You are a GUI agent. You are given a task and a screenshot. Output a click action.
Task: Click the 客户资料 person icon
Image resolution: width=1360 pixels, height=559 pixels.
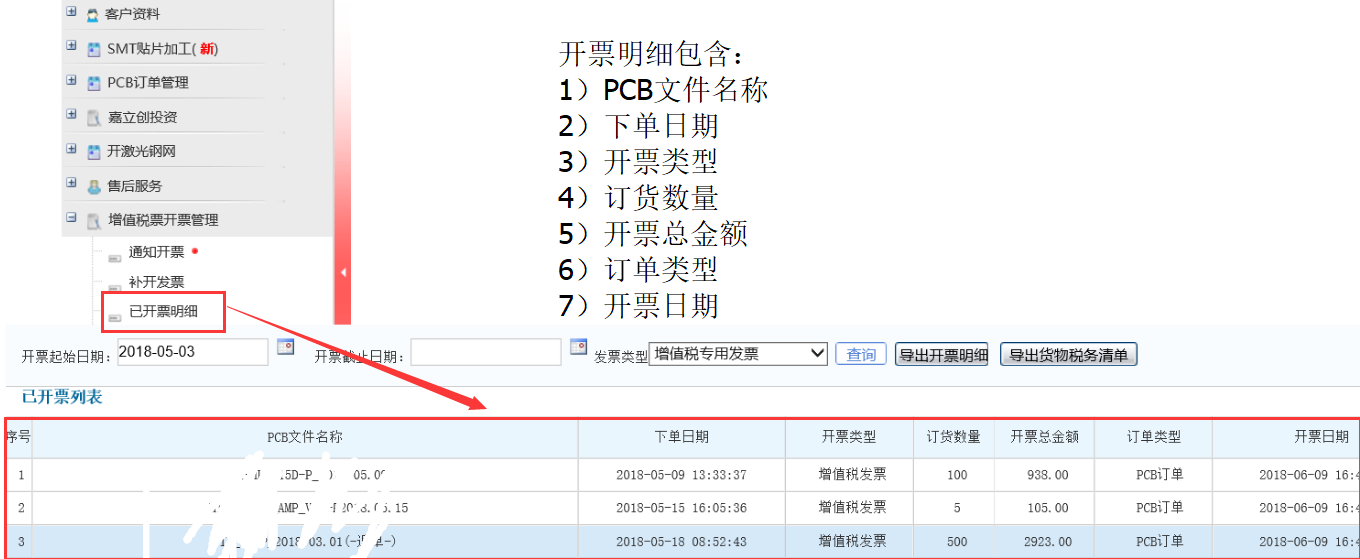tap(93, 15)
